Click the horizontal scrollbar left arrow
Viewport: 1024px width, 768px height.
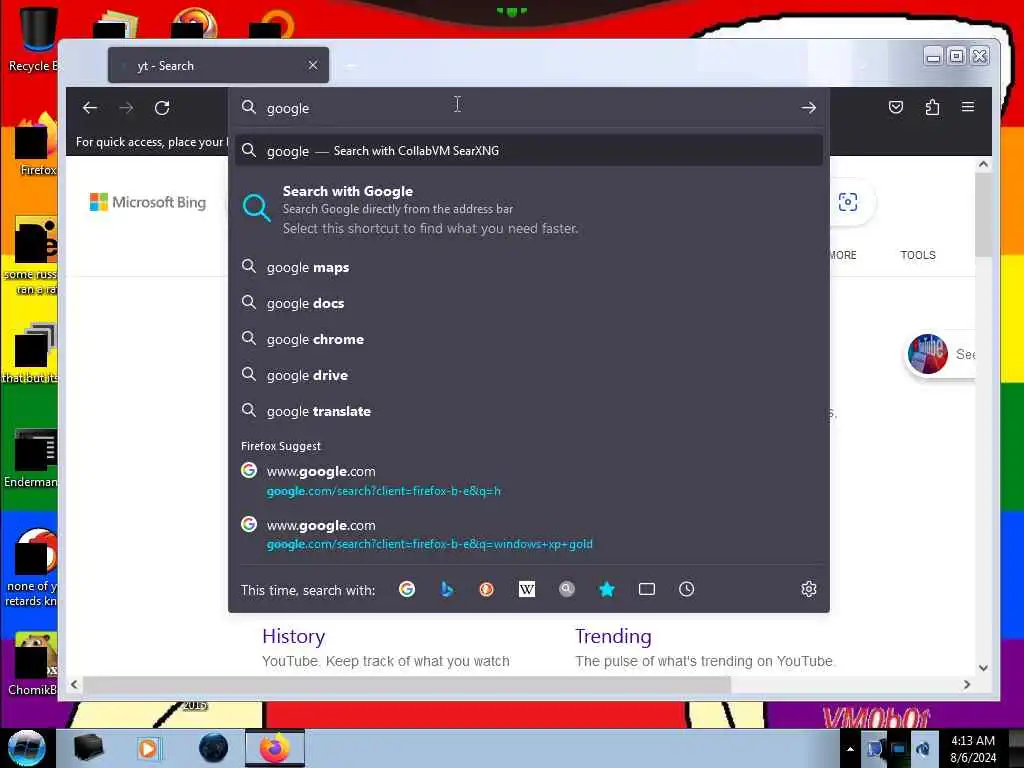point(74,684)
